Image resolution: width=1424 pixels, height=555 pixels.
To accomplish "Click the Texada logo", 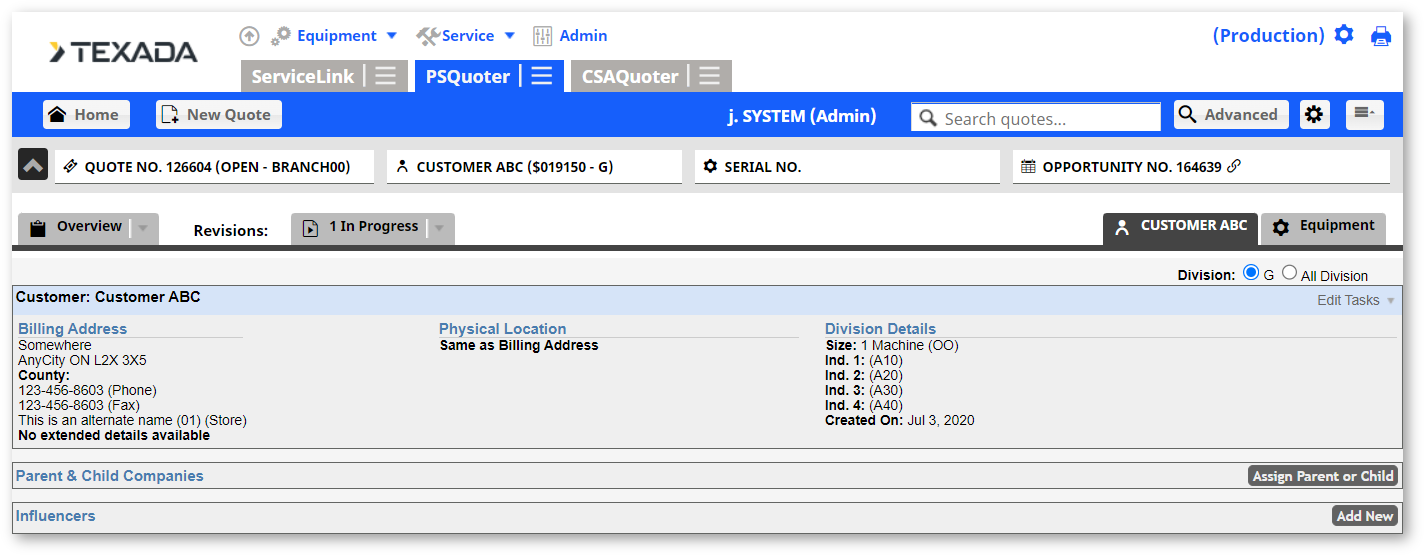I will [x=123, y=52].
